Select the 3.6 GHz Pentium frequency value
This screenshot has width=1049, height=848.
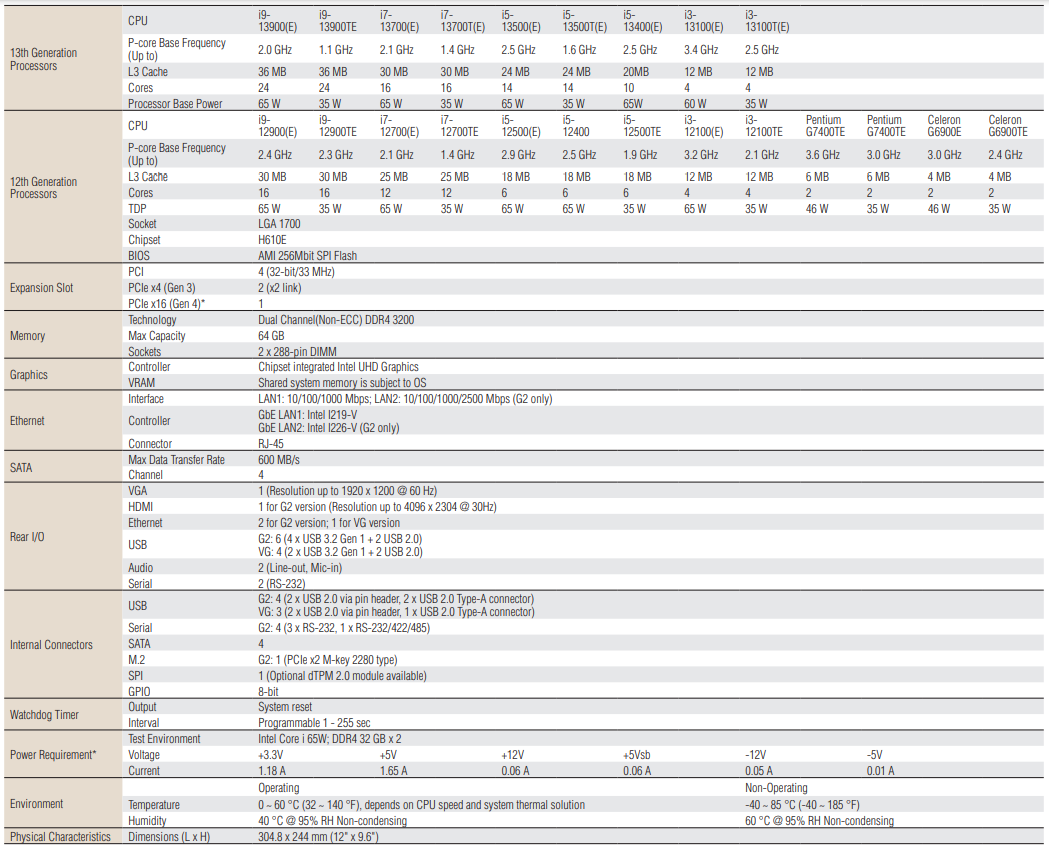click(x=823, y=155)
